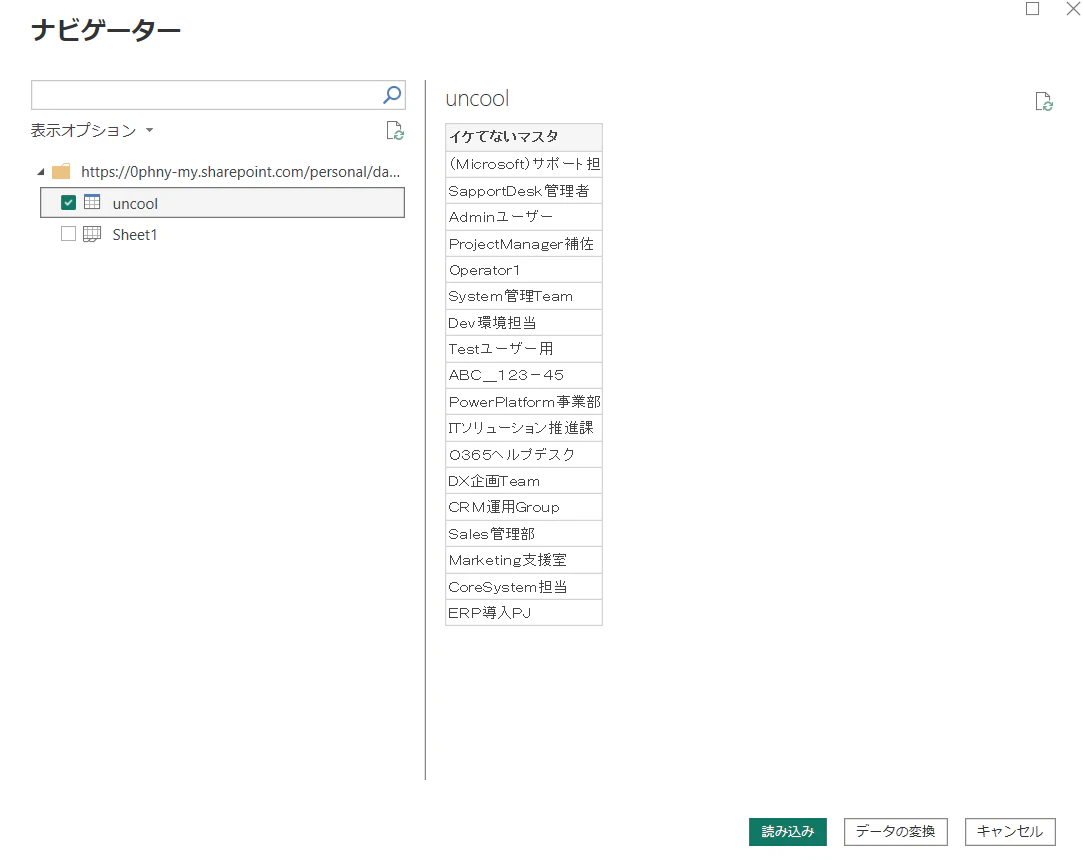Click the ERP導入PJ cell
This screenshot has width=1083, height=860.
(524, 613)
